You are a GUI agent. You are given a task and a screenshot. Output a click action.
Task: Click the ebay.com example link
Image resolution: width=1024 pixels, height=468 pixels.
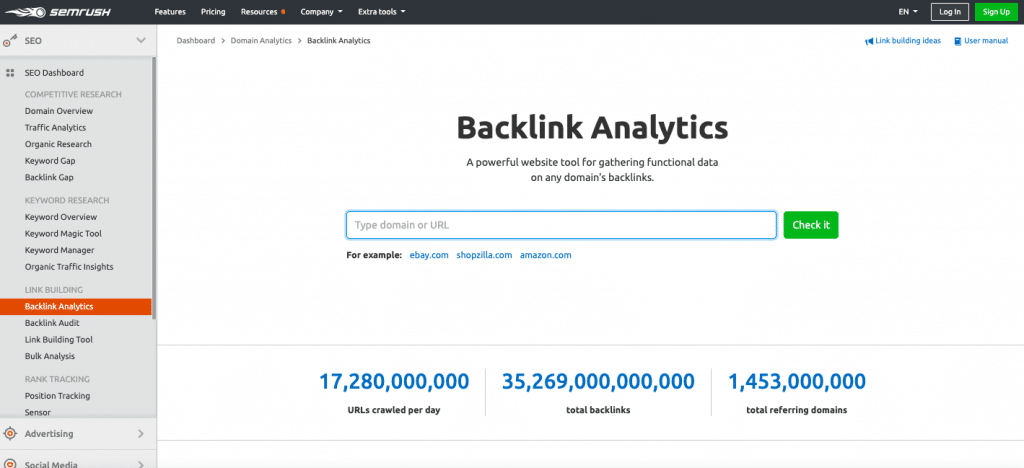429,255
